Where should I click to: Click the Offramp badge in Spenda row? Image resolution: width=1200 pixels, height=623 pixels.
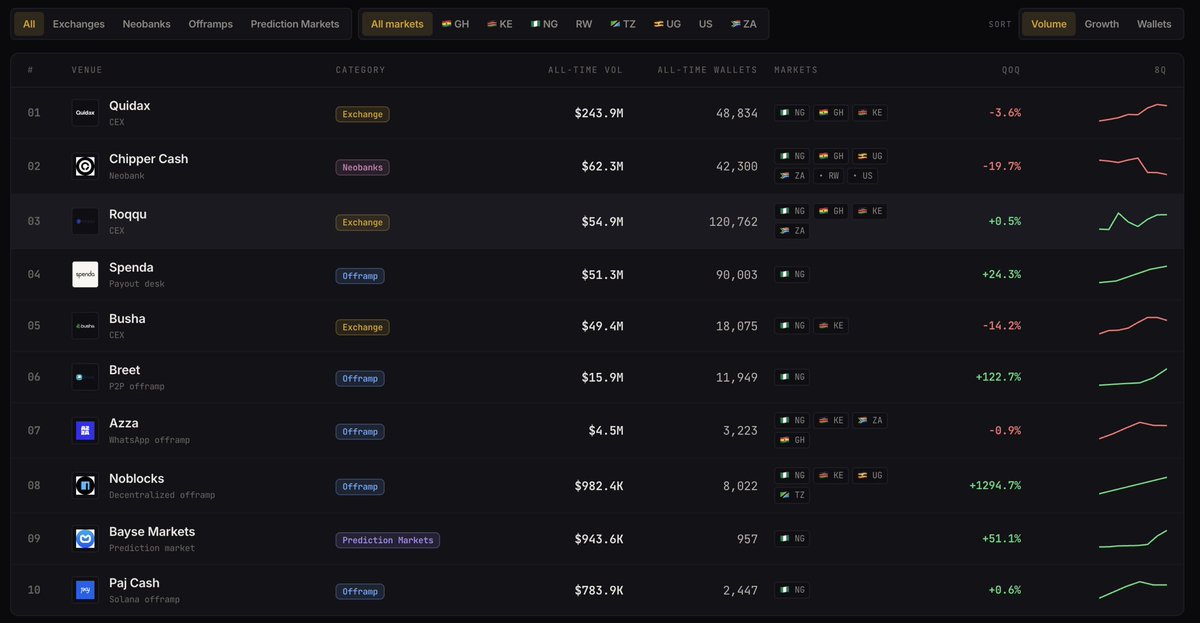click(360, 275)
